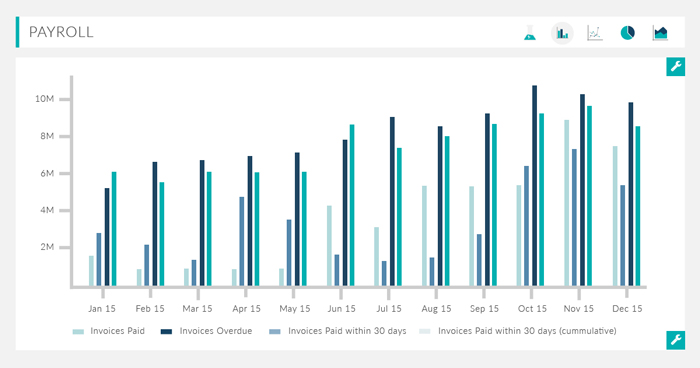Select the Oct 15 Invoices Overdue bar

pyautogui.click(x=534, y=186)
